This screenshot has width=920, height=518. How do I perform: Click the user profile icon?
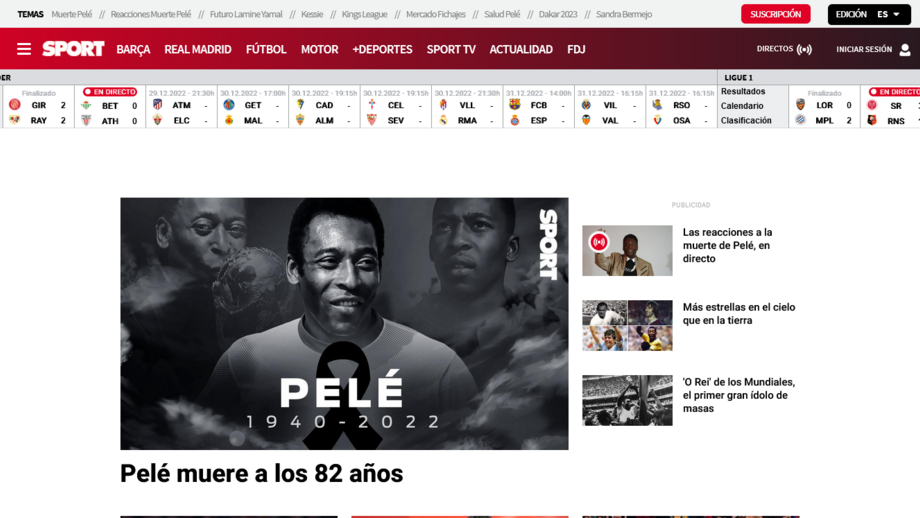905,50
